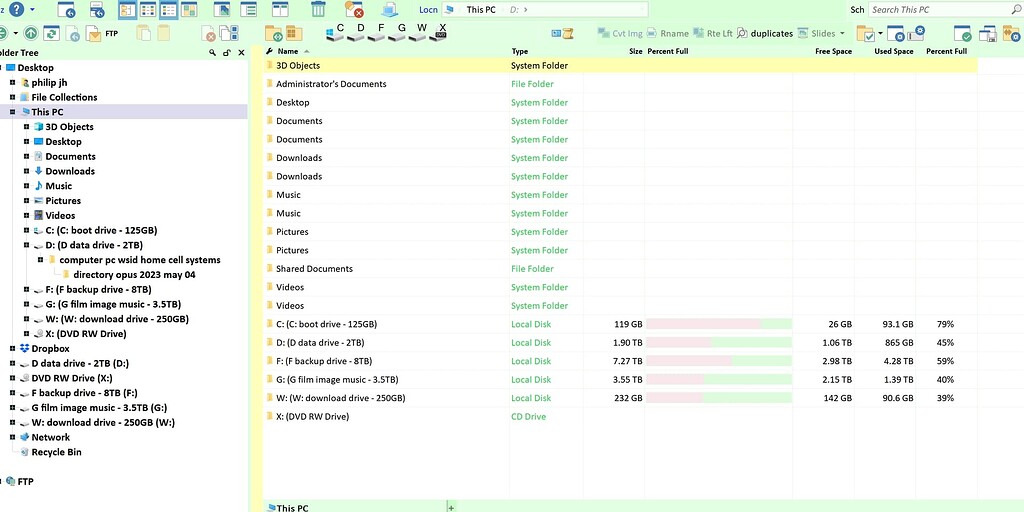The image size is (1024, 512).
Task: Collapse the This PC tree node
Action: click(12, 112)
